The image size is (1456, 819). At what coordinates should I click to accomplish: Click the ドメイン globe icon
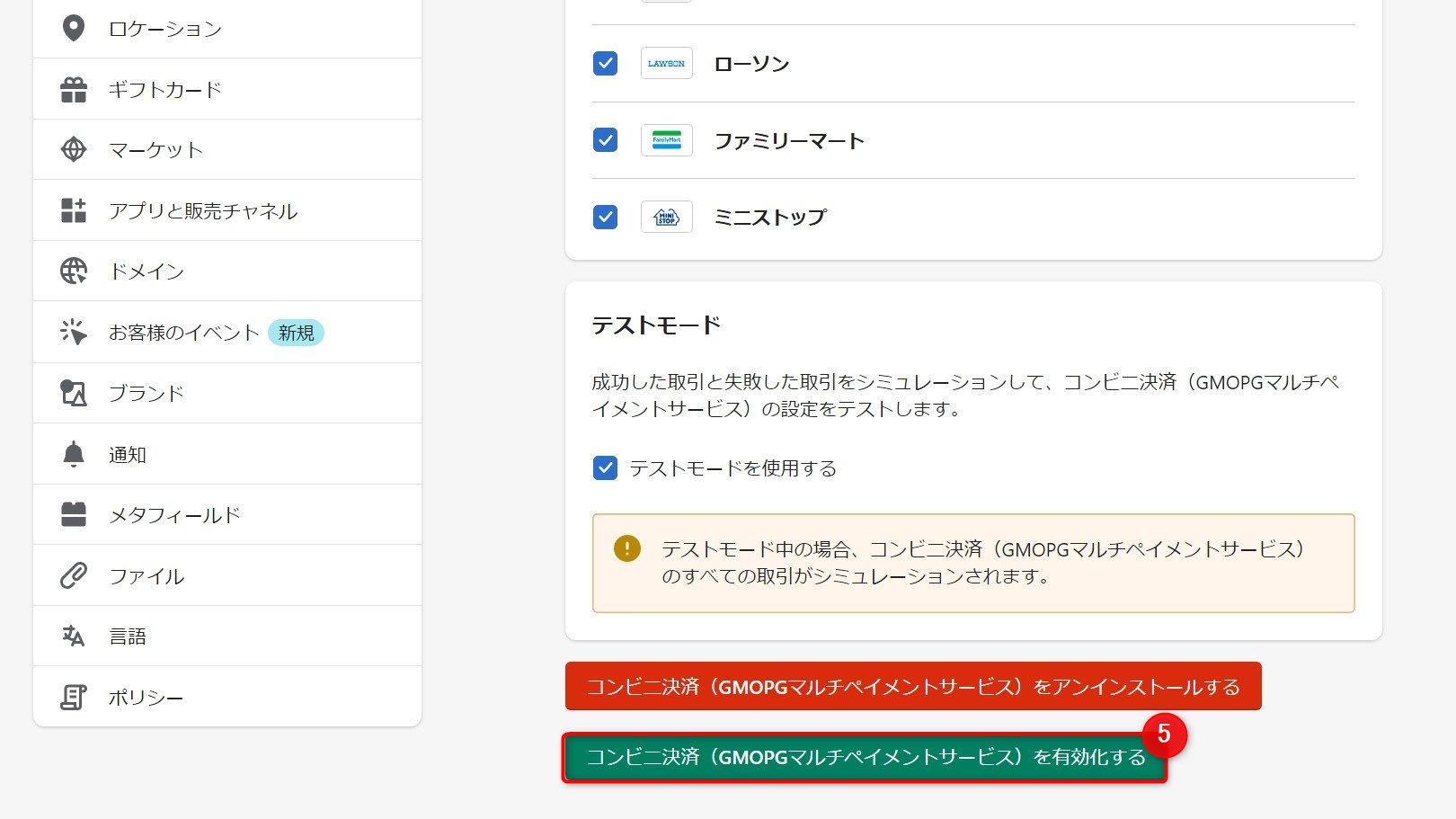(74, 270)
